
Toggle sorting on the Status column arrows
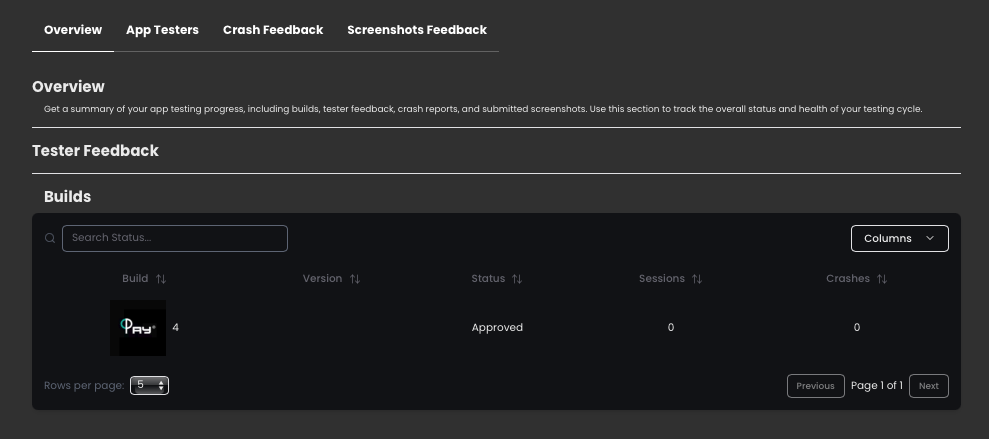tap(517, 279)
